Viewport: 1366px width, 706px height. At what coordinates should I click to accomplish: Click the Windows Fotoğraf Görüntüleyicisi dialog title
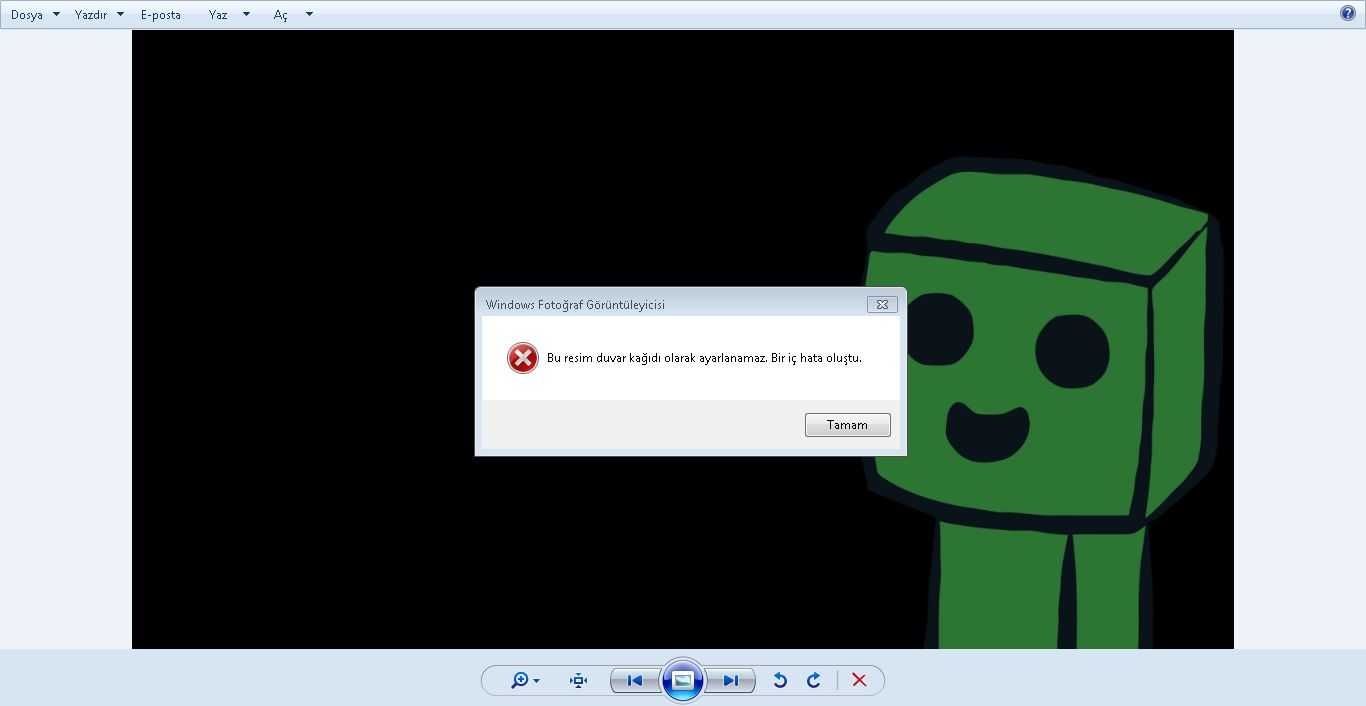coord(575,304)
